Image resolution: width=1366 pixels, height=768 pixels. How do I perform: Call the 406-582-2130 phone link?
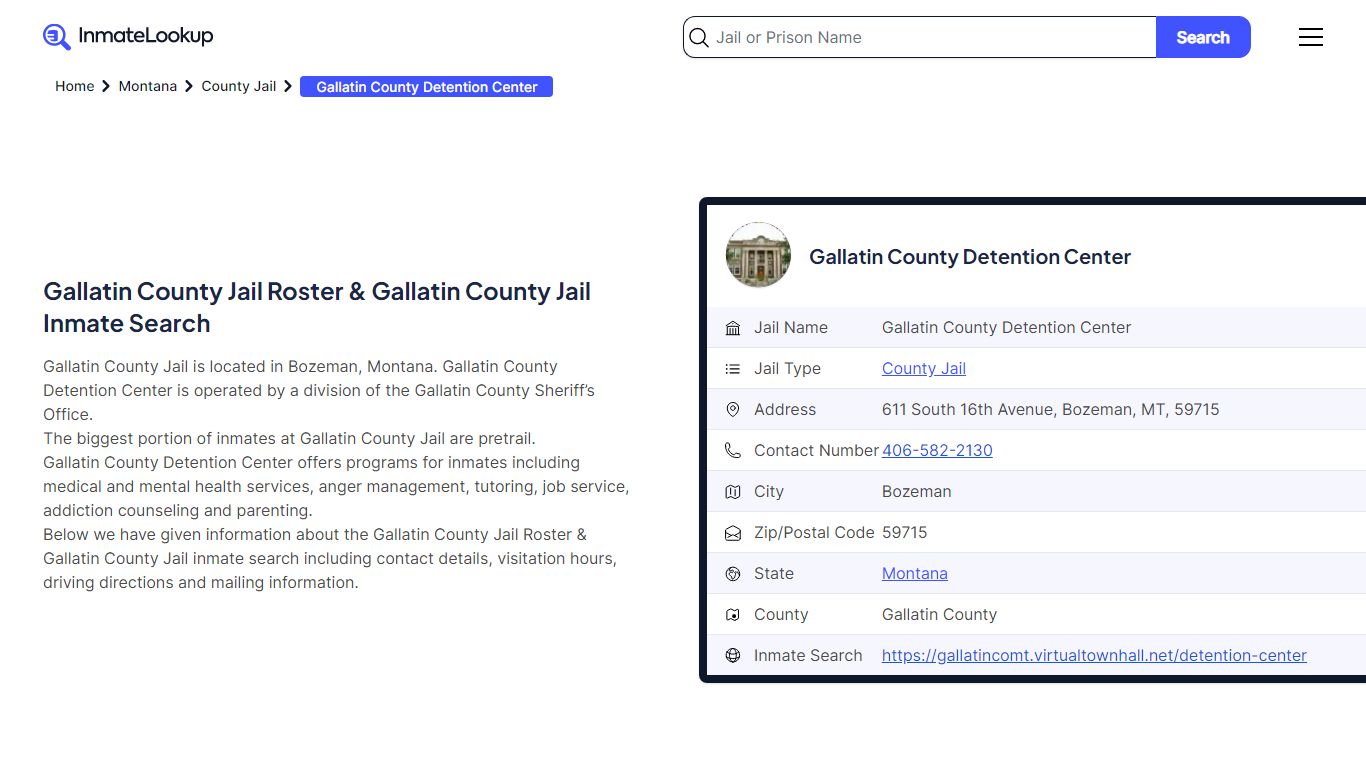pos(937,451)
